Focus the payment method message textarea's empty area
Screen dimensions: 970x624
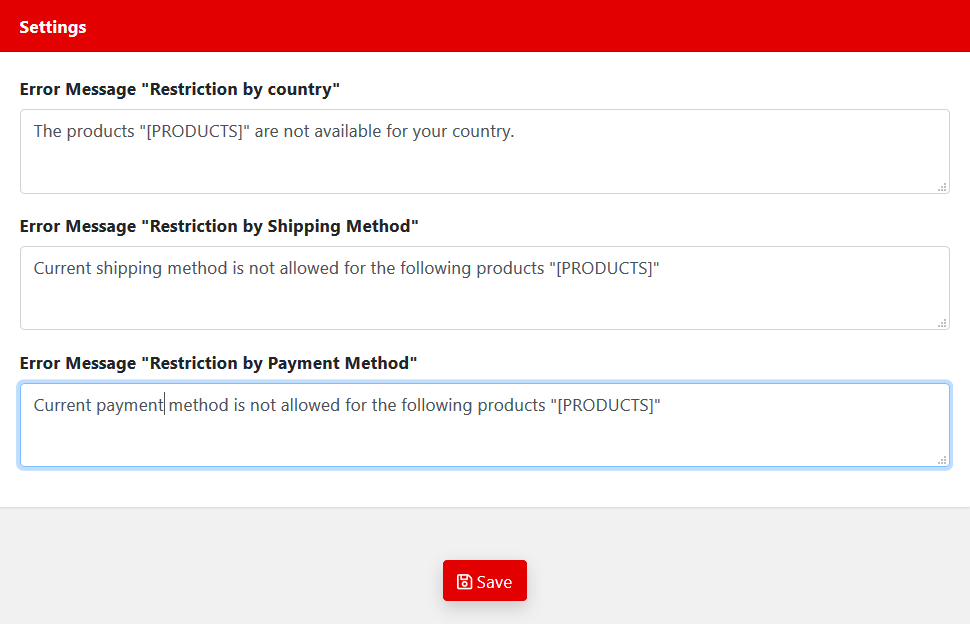[484, 440]
